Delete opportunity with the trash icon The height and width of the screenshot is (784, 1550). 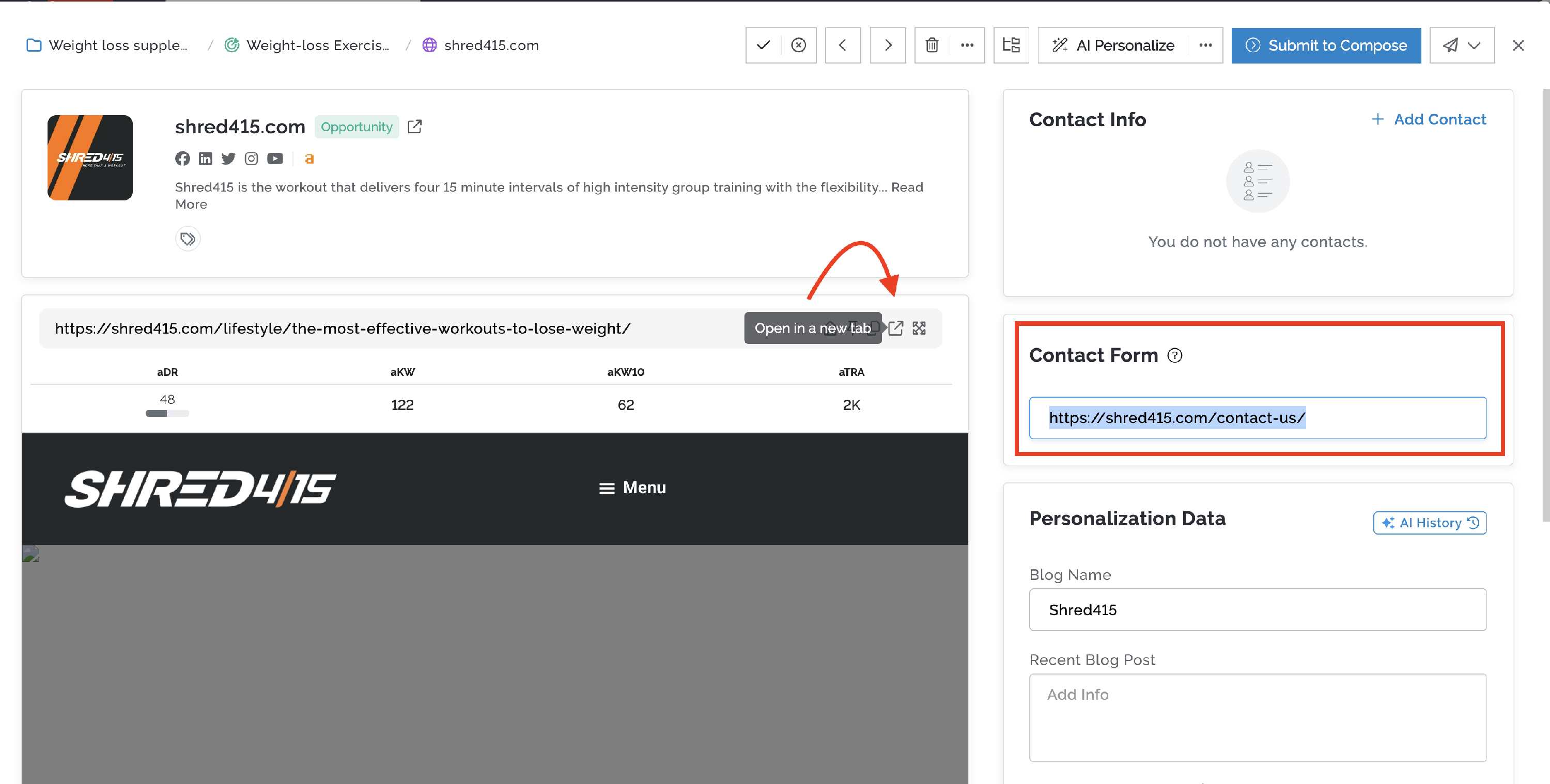point(932,45)
